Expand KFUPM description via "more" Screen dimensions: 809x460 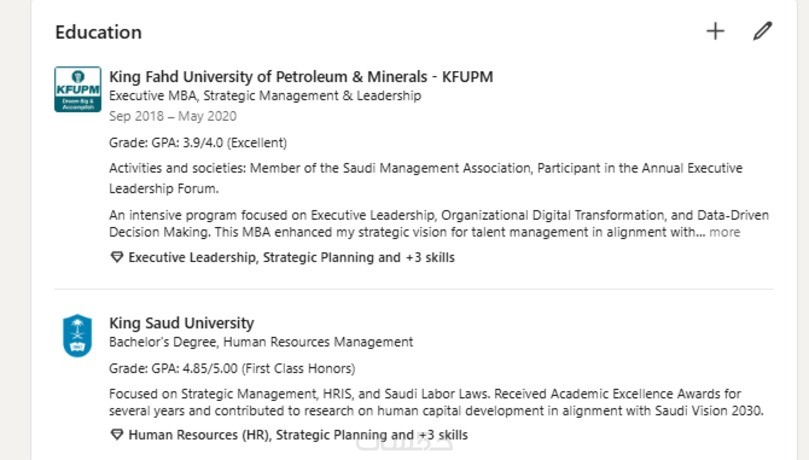coord(725,232)
